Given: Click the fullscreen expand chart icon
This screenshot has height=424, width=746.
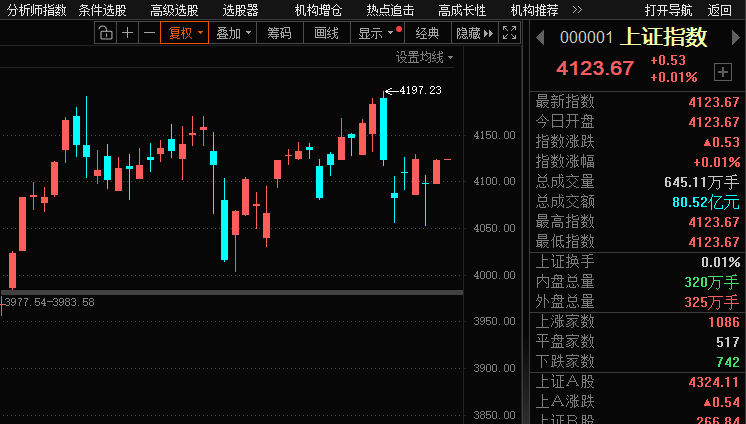Looking at the screenshot, I should pos(510,33).
